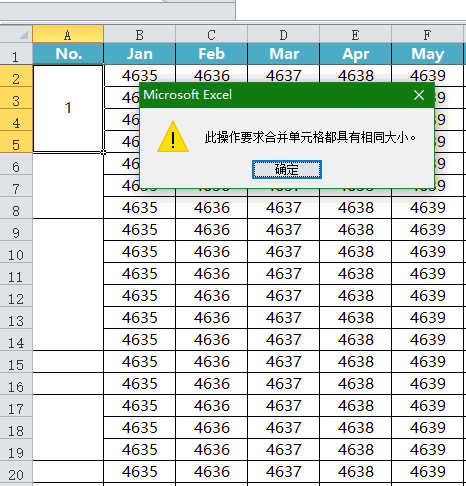Click the fill handle of selected cell
Screen dimensions: 466x486
pos(103,152)
